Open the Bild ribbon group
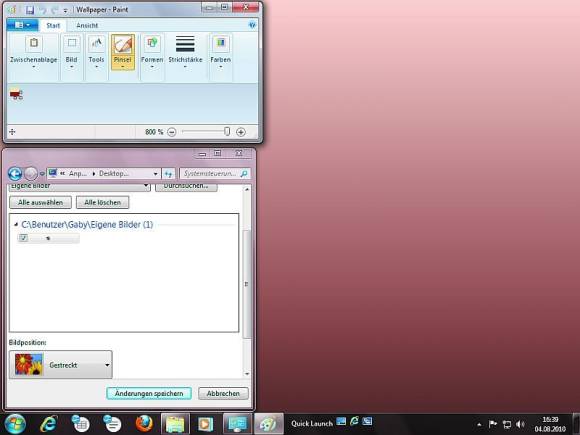Viewport: 580px width, 435px height. click(x=71, y=52)
